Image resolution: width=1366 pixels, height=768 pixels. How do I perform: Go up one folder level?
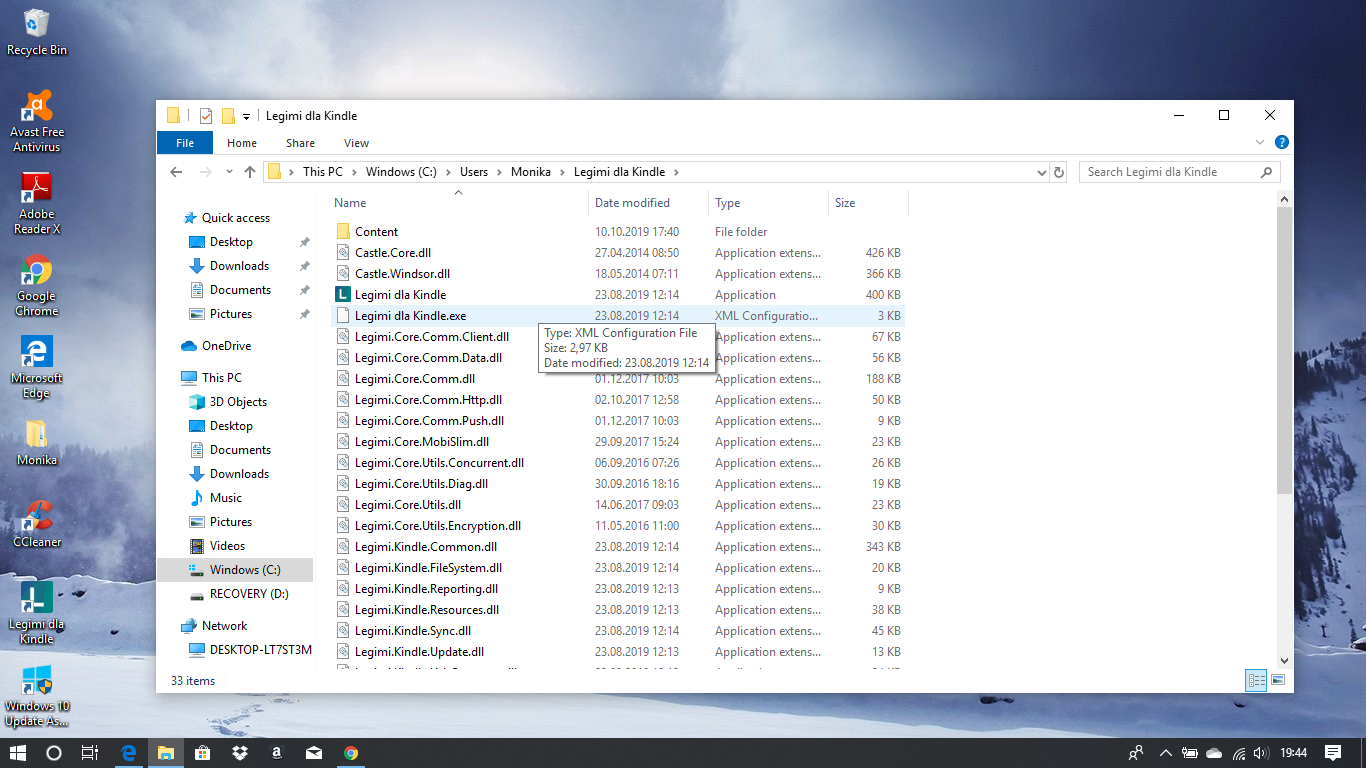click(250, 172)
